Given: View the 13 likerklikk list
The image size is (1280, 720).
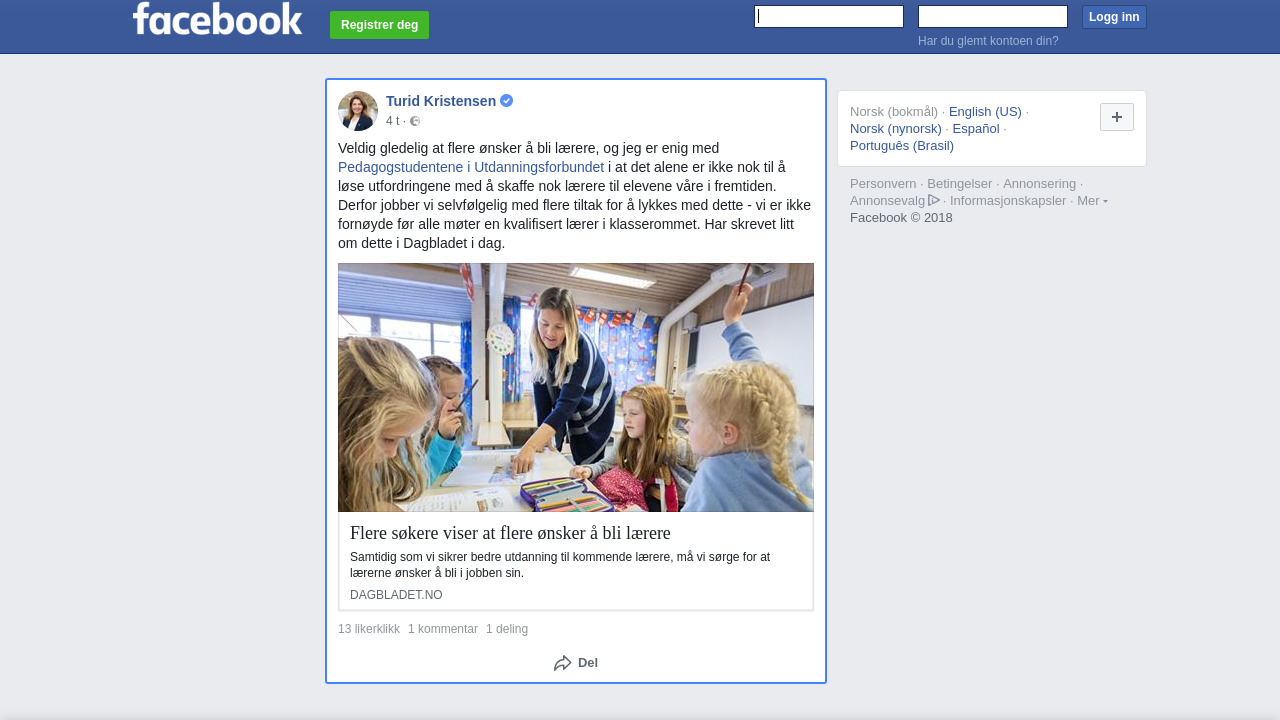Looking at the screenshot, I should pos(369,629).
